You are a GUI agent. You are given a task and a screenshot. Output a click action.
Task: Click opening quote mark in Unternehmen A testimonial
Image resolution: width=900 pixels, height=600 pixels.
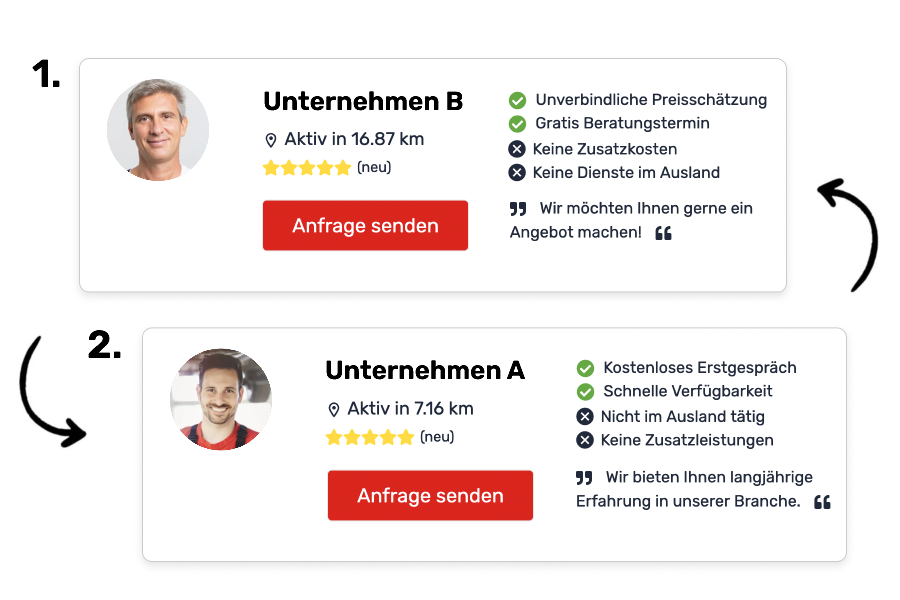585,478
